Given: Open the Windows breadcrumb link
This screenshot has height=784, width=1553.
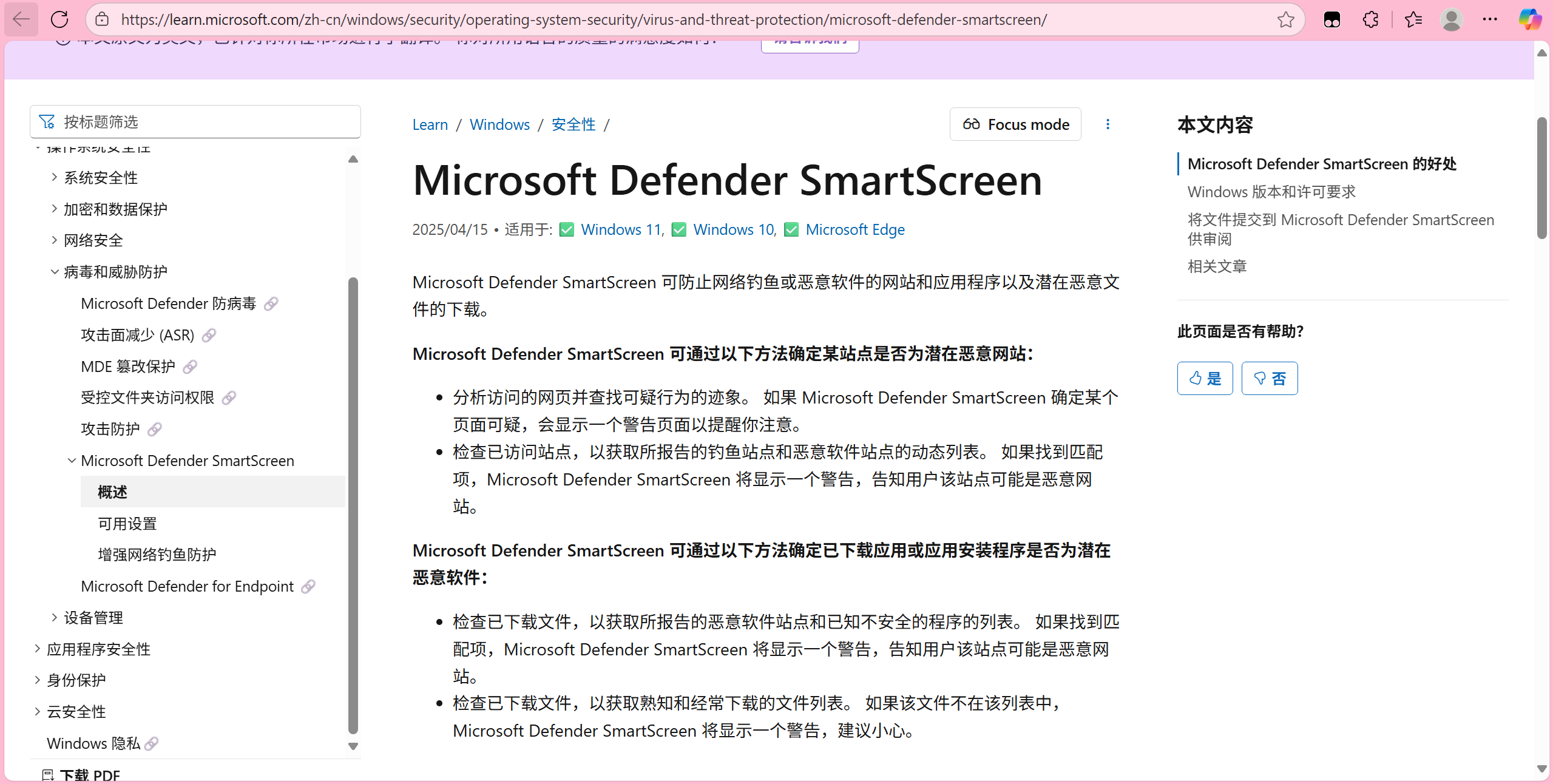Looking at the screenshot, I should [499, 124].
